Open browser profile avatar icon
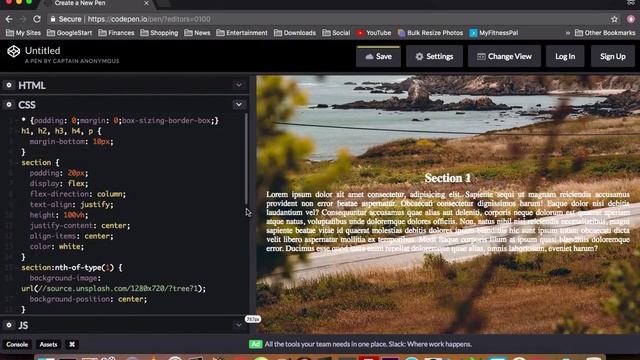The height and width of the screenshot is (360, 640). click(631, 19)
